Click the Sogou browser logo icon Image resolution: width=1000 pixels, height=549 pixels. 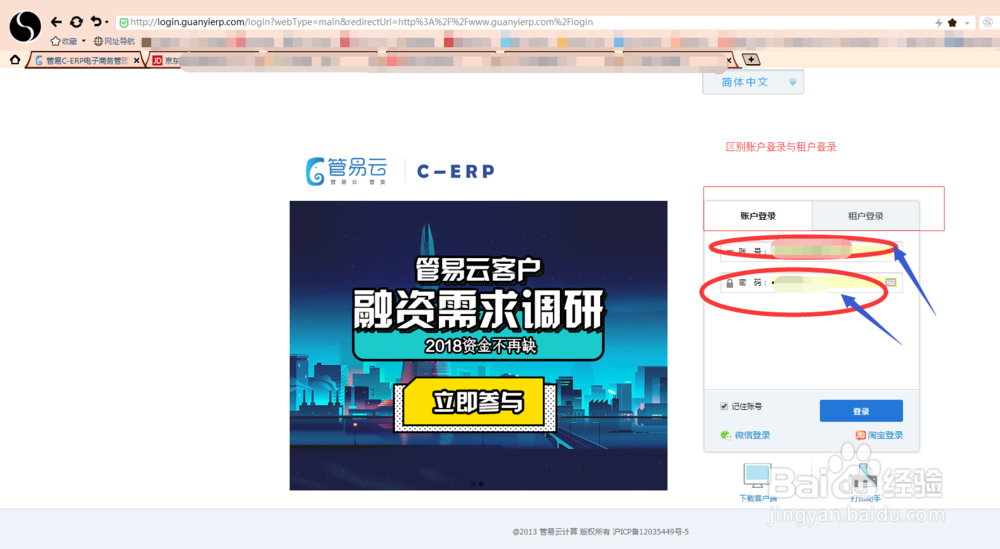click(x=25, y=26)
